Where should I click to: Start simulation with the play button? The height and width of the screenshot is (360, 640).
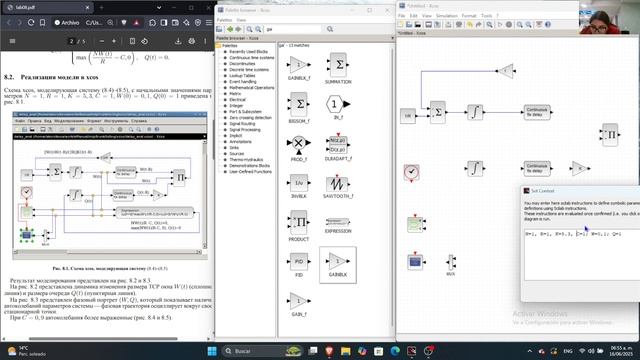pos(500,24)
